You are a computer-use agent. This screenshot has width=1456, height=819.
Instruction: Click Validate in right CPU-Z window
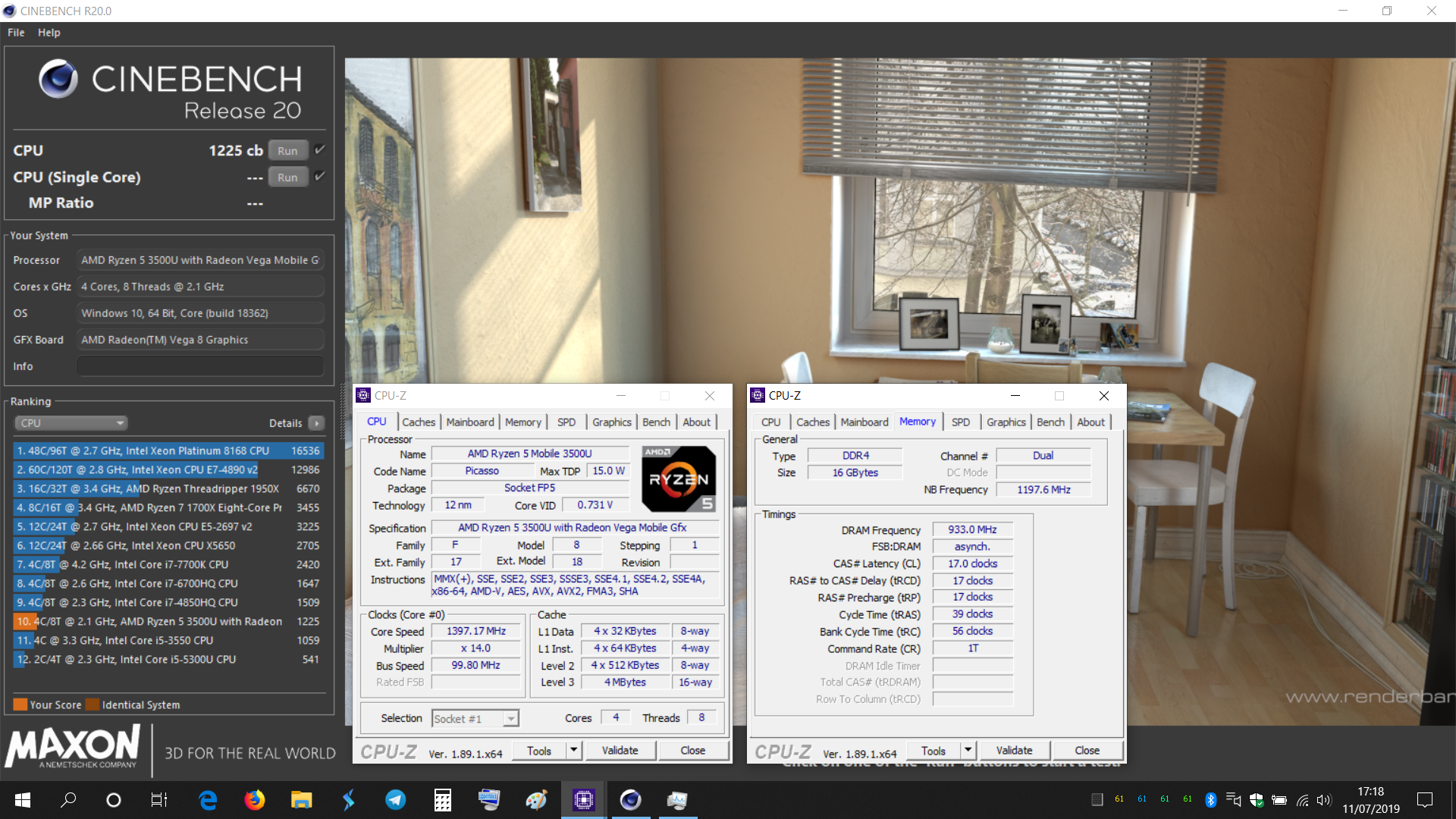pyautogui.click(x=1015, y=751)
